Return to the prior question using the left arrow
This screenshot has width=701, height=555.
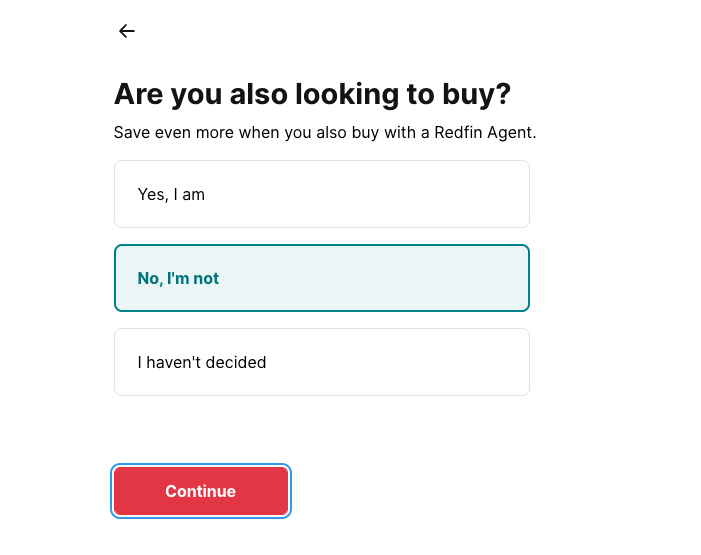[126, 31]
